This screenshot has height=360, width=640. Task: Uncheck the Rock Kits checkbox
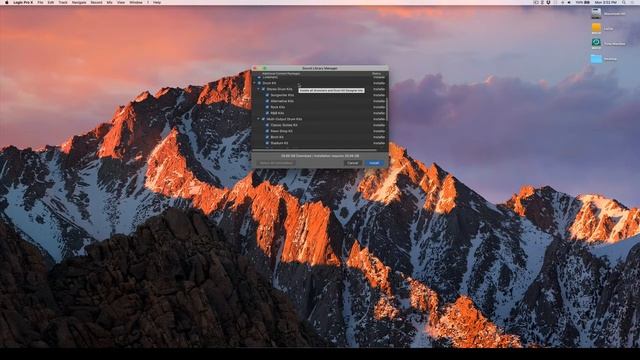click(267, 107)
